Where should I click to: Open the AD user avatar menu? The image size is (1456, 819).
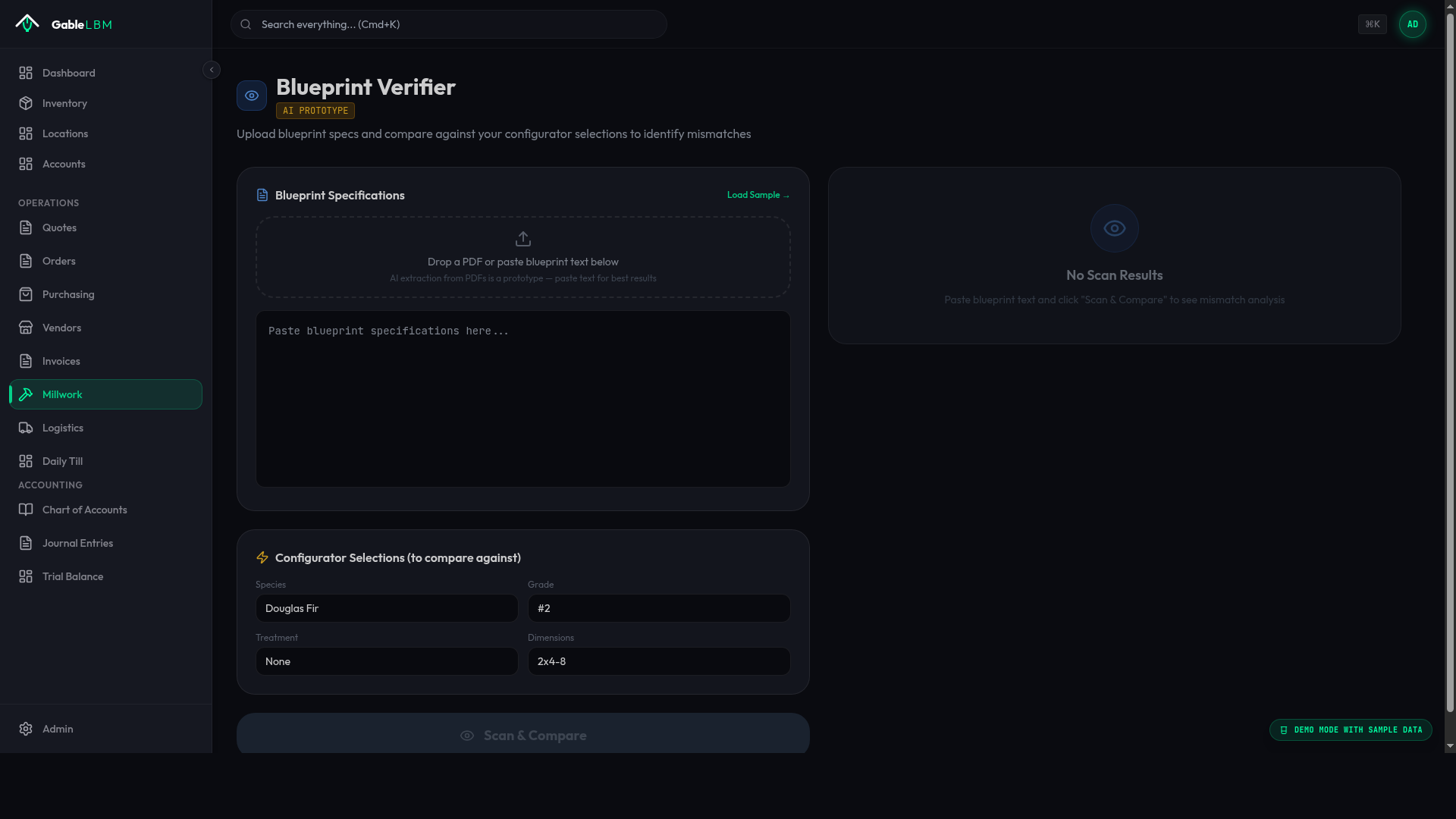coord(1412,24)
